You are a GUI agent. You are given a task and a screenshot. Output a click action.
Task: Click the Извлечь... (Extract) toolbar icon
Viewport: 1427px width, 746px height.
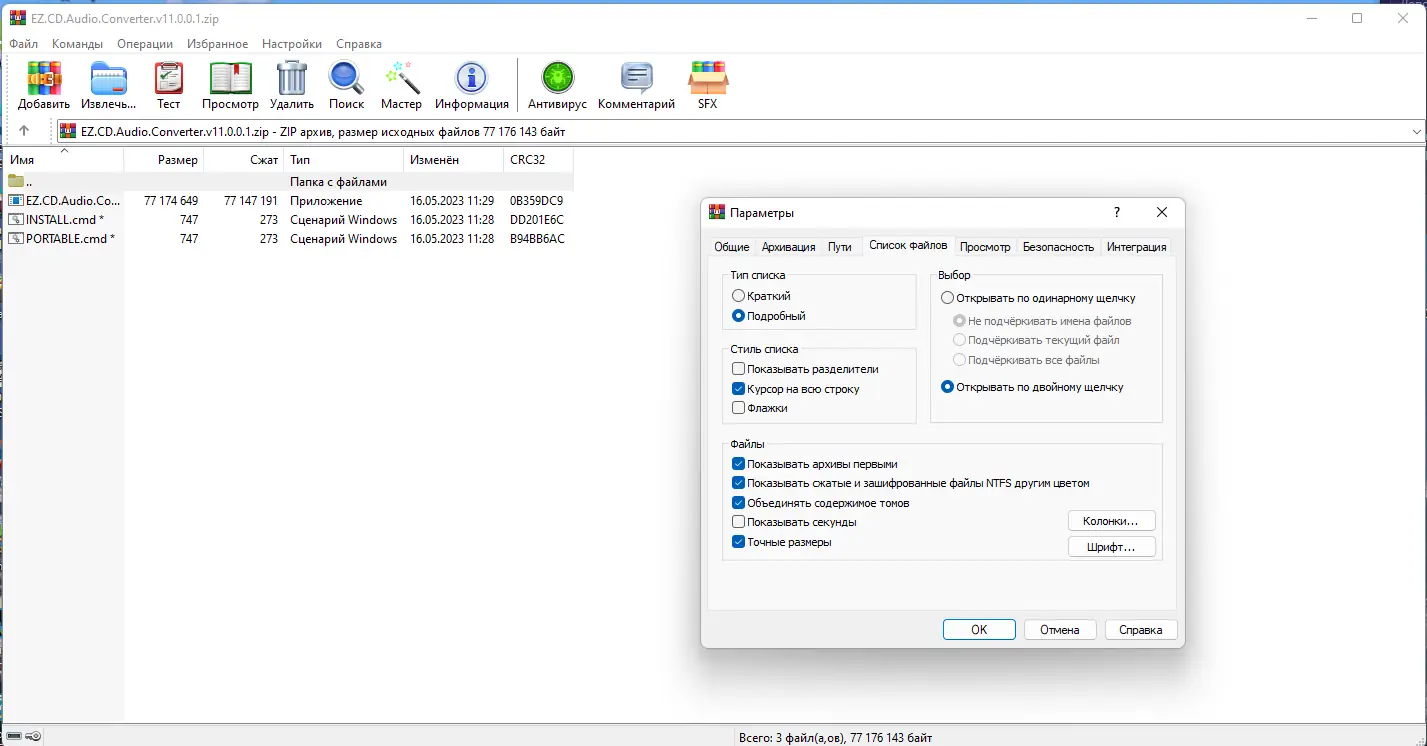(109, 78)
